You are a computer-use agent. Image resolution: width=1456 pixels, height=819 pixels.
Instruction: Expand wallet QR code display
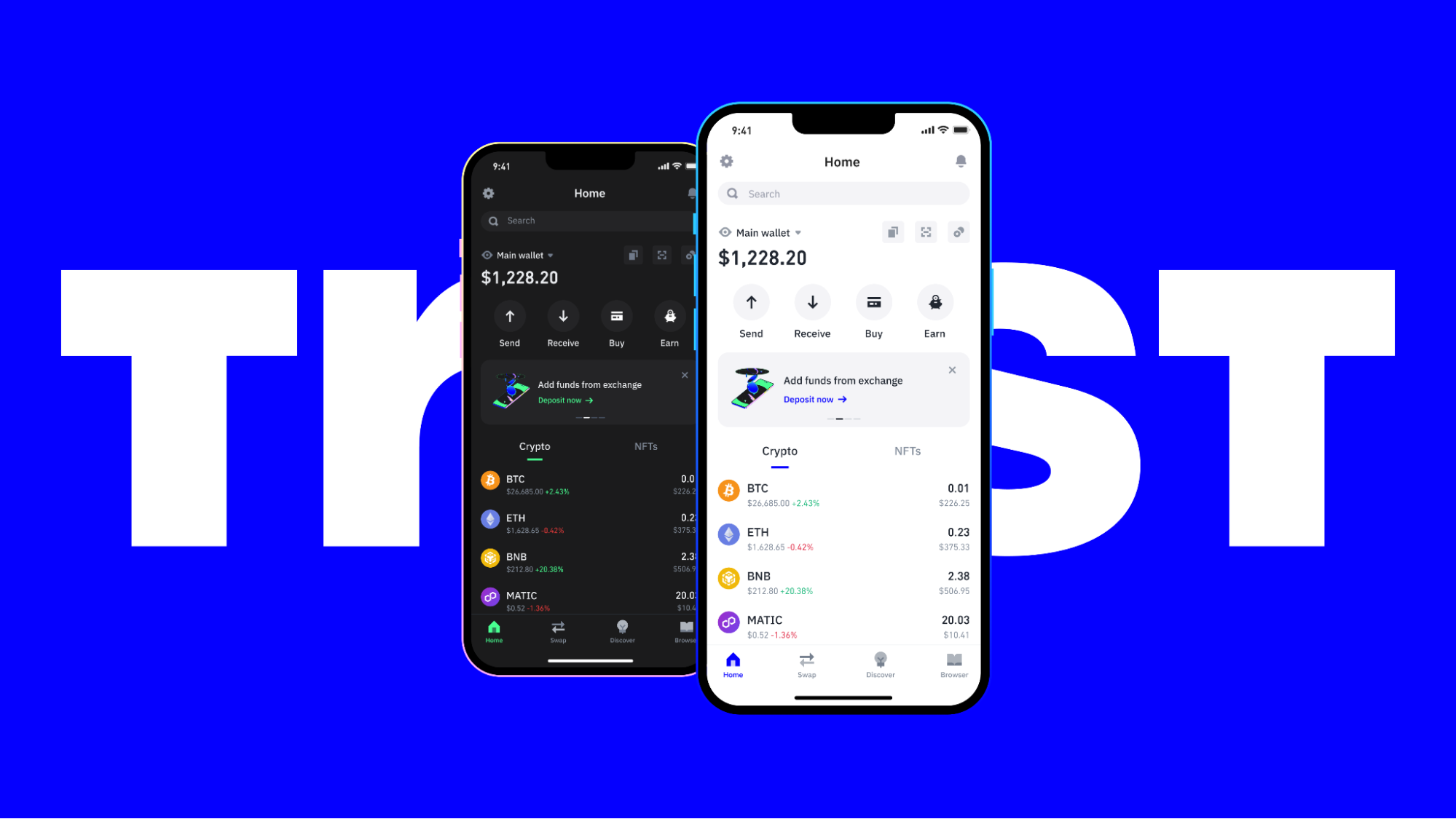[x=926, y=232]
